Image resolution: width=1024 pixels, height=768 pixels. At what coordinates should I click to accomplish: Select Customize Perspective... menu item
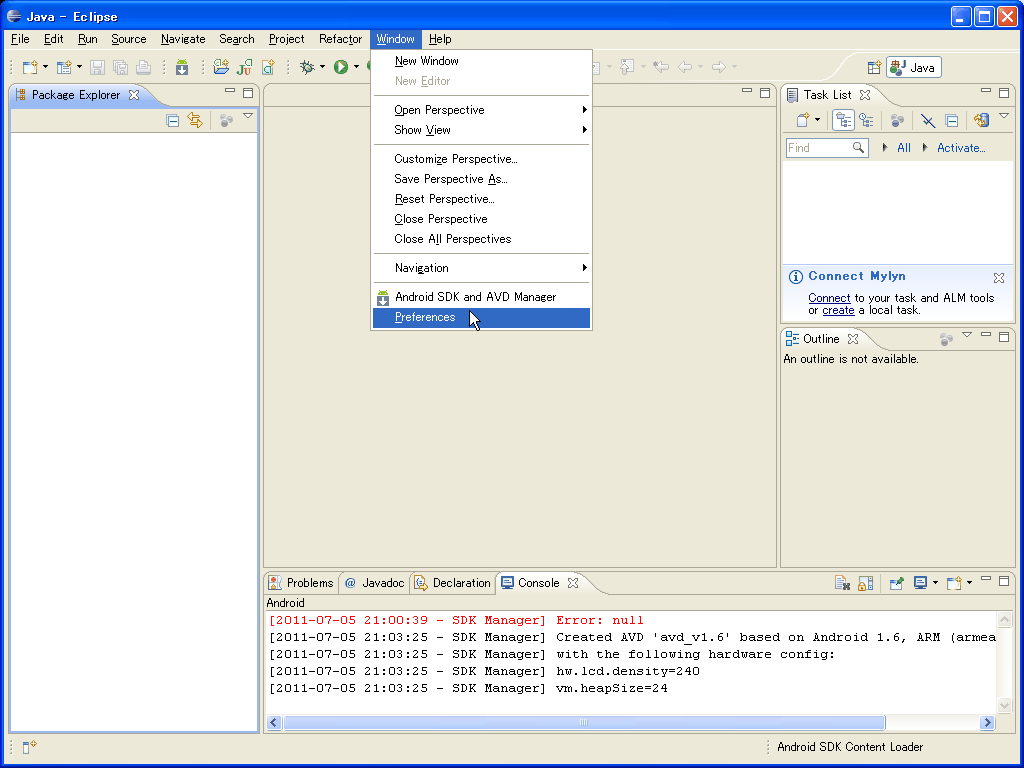[481, 159]
